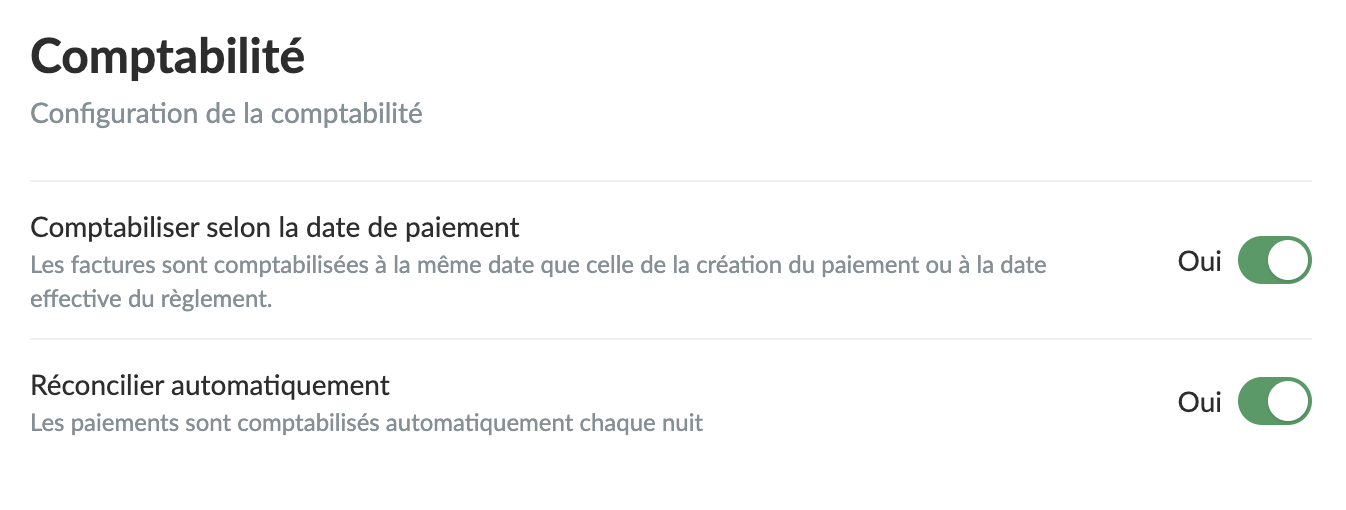Click text "effective du règlement."
The image size is (1346, 510).
point(151,299)
